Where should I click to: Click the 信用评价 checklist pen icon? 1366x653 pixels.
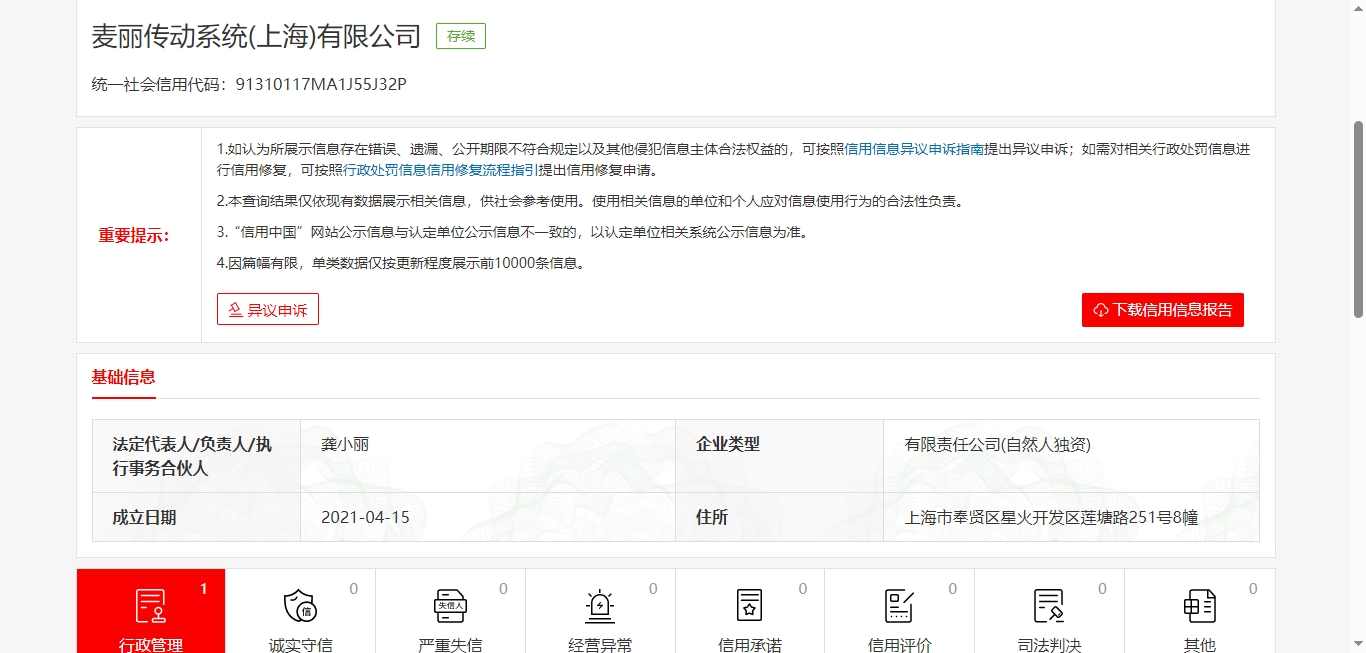click(899, 606)
